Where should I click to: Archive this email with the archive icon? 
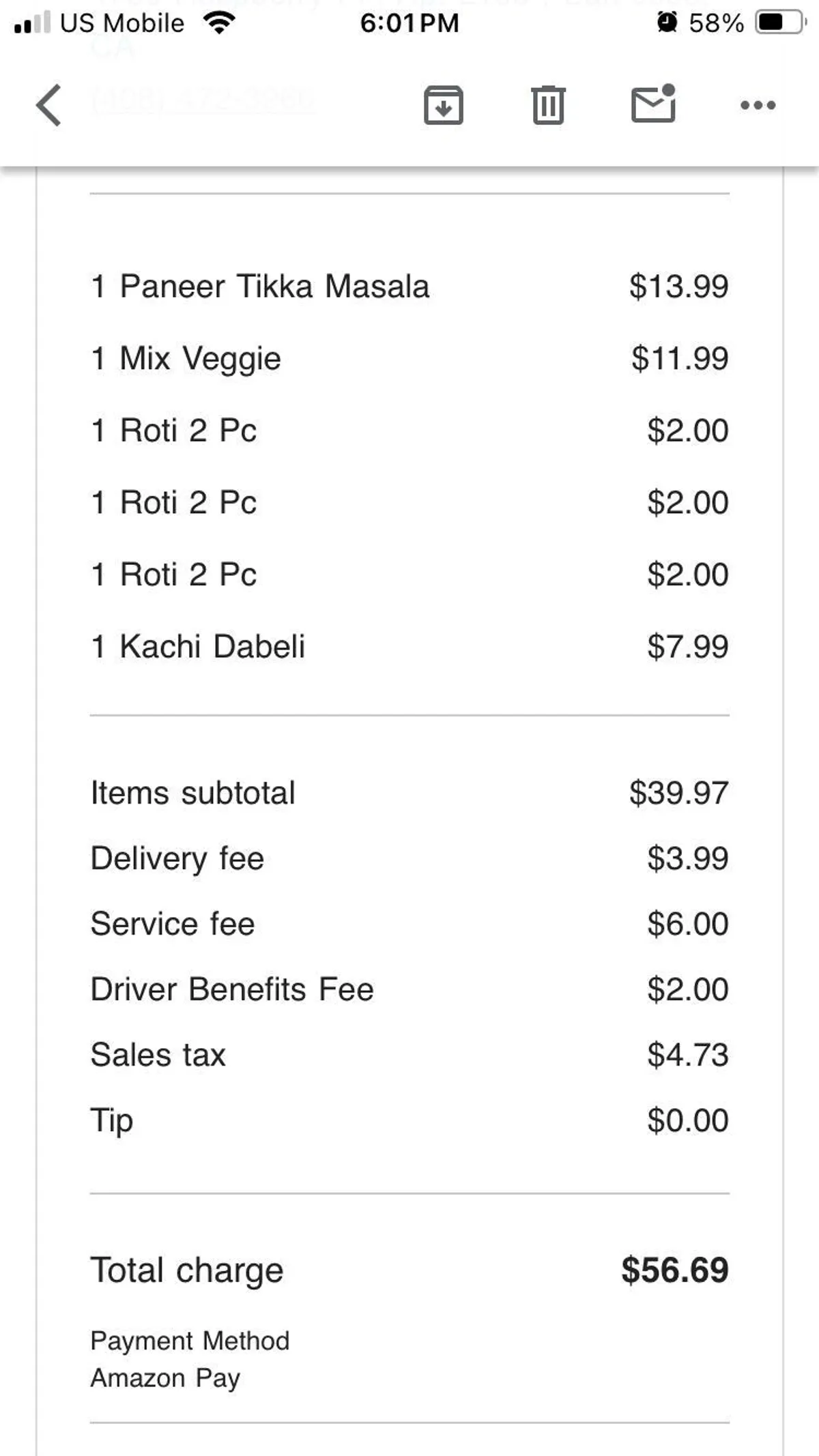tap(444, 105)
